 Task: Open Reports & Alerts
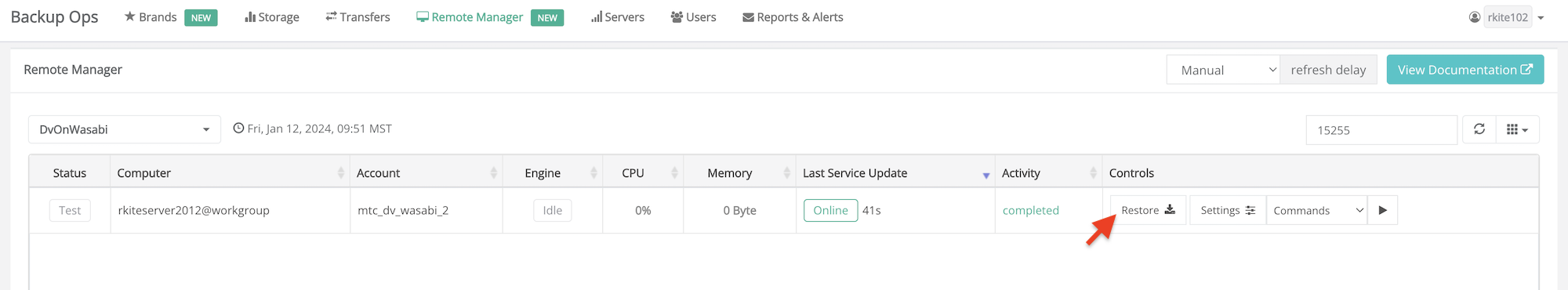pyautogui.click(x=793, y=17)
